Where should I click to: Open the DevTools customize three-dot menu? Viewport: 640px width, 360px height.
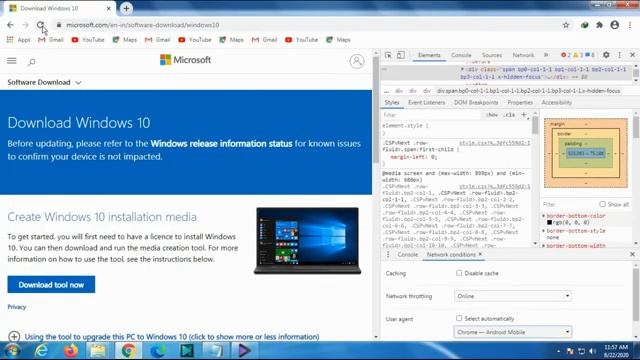[620, 55]
